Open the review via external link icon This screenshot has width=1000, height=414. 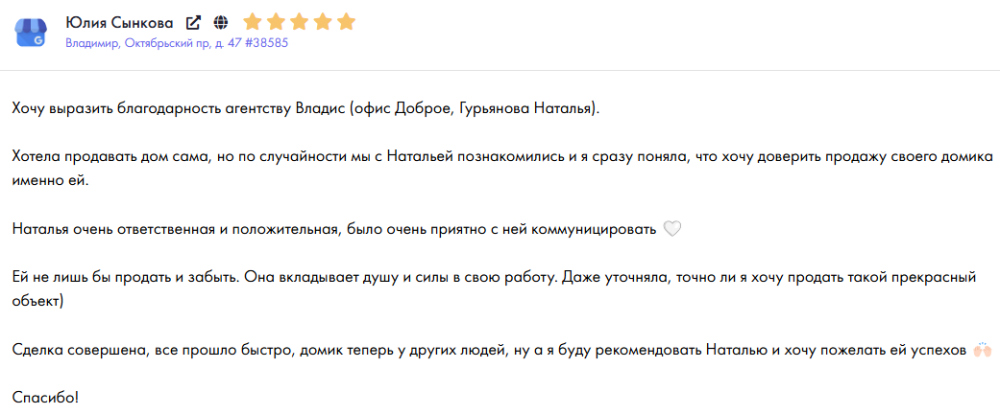pyautogui.click(x=193, y=23)
